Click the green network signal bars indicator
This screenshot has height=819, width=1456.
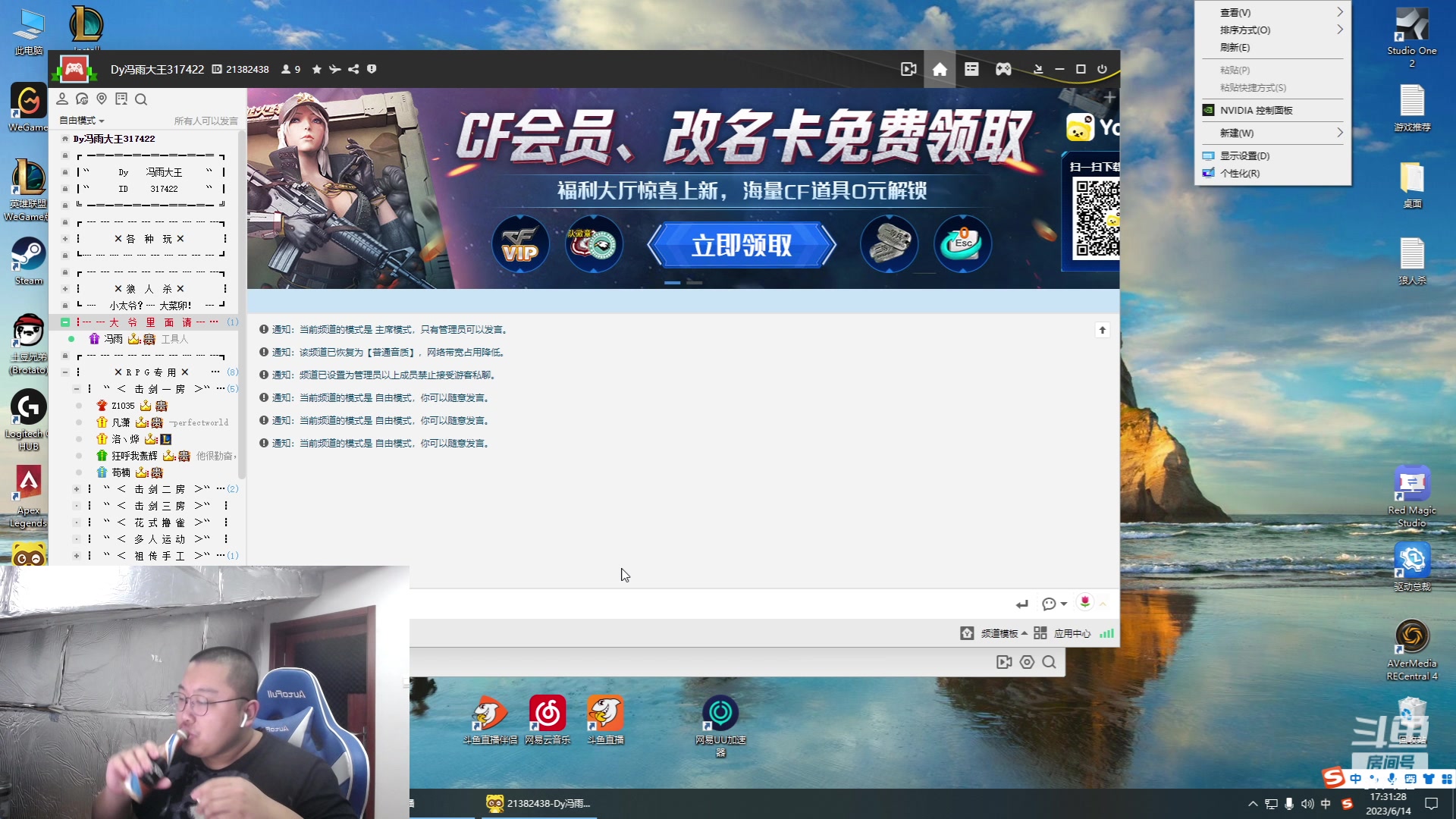click(1107, 633)
